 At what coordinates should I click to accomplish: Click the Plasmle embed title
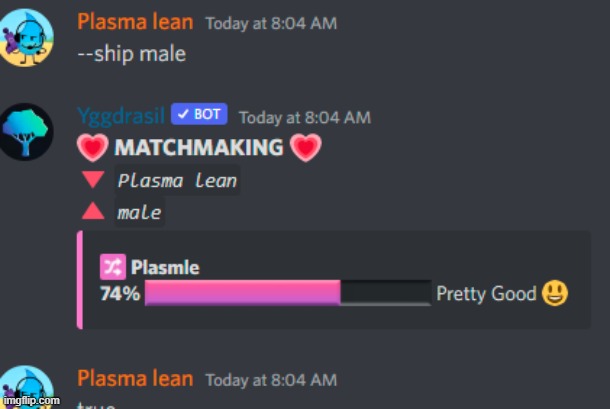(x=165, y=267)
